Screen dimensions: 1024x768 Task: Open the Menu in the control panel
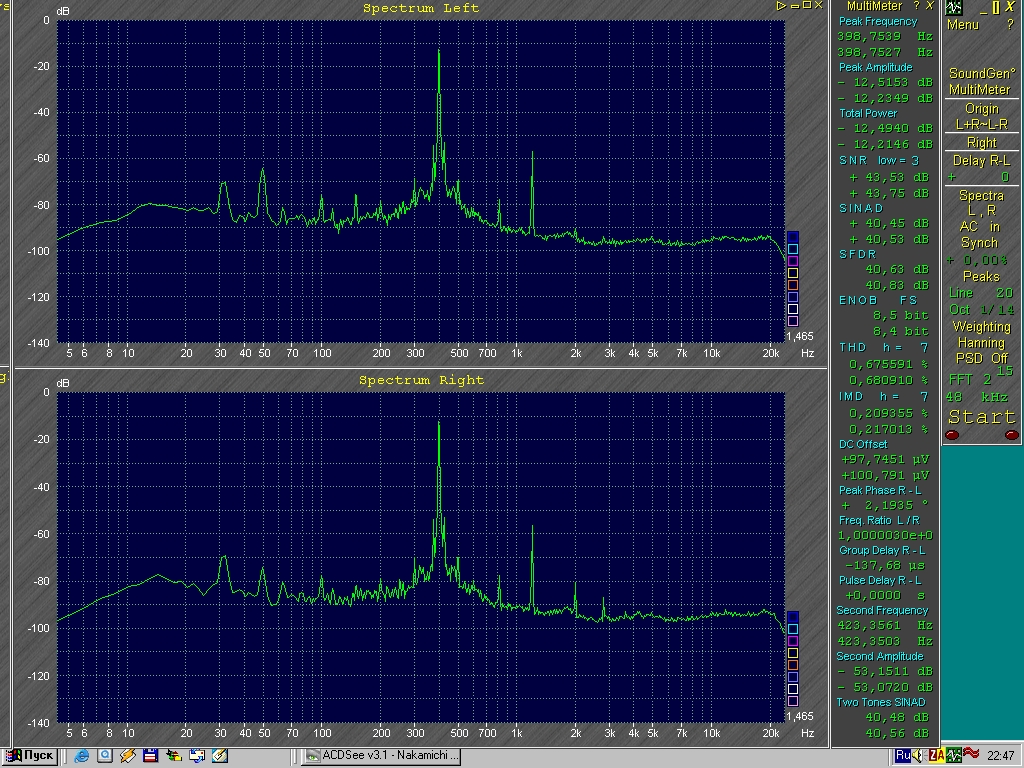[x=963, y=25]
